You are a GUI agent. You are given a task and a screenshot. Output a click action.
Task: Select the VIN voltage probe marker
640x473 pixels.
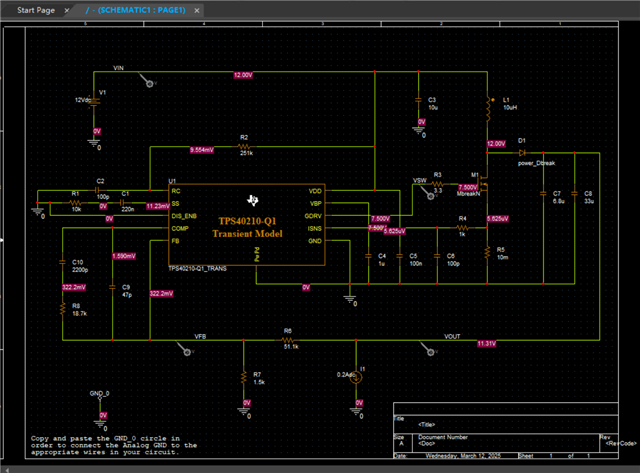(x=146, y=80)
